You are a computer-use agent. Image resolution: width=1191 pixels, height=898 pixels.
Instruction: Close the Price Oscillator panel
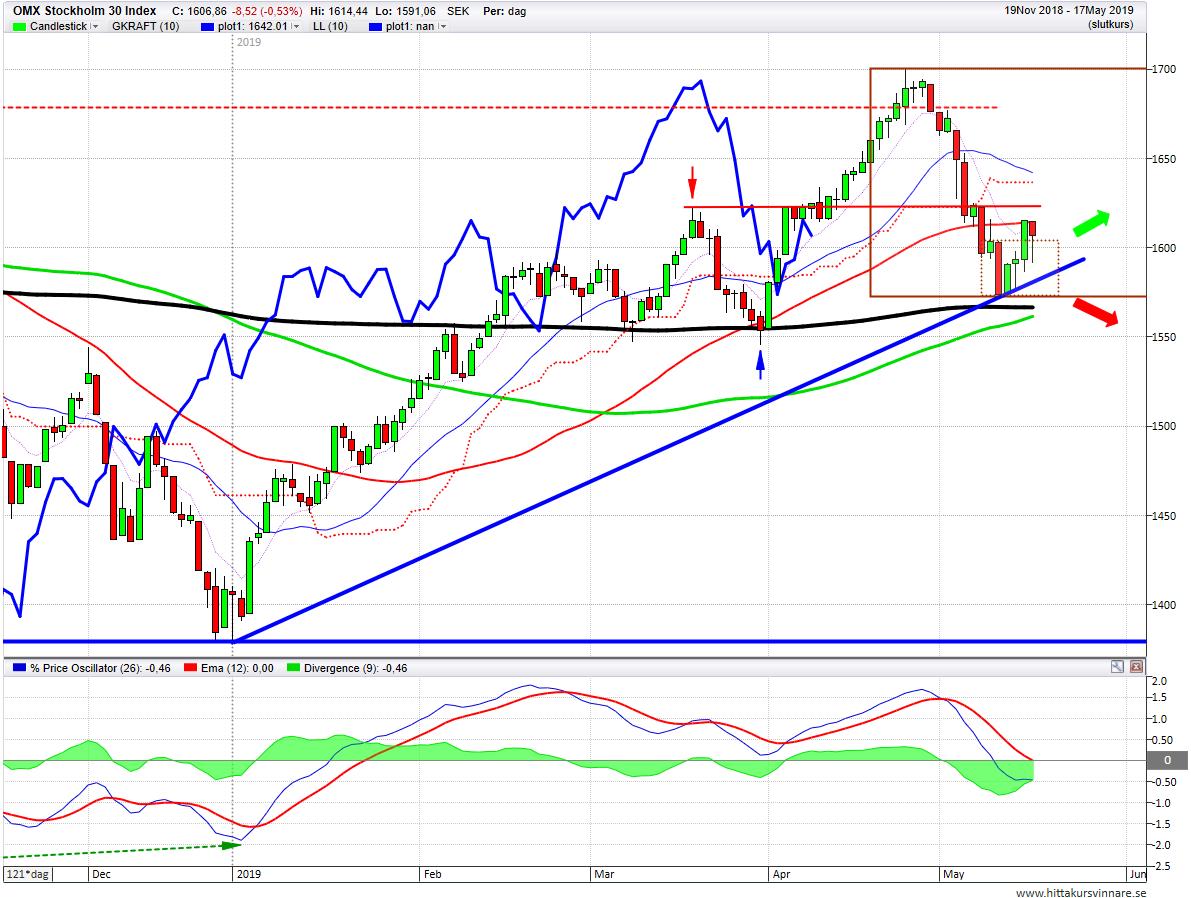(x=1136, y=666)
